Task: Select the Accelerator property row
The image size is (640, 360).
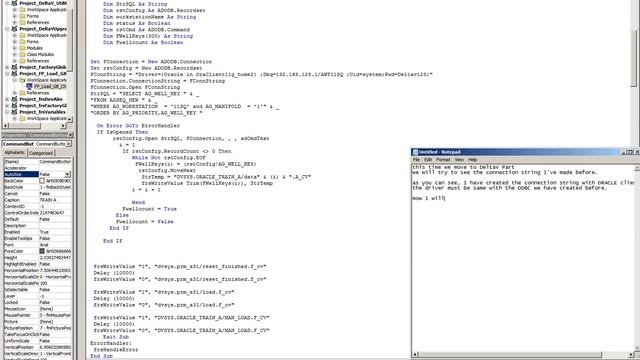Action: click(38, 168)
